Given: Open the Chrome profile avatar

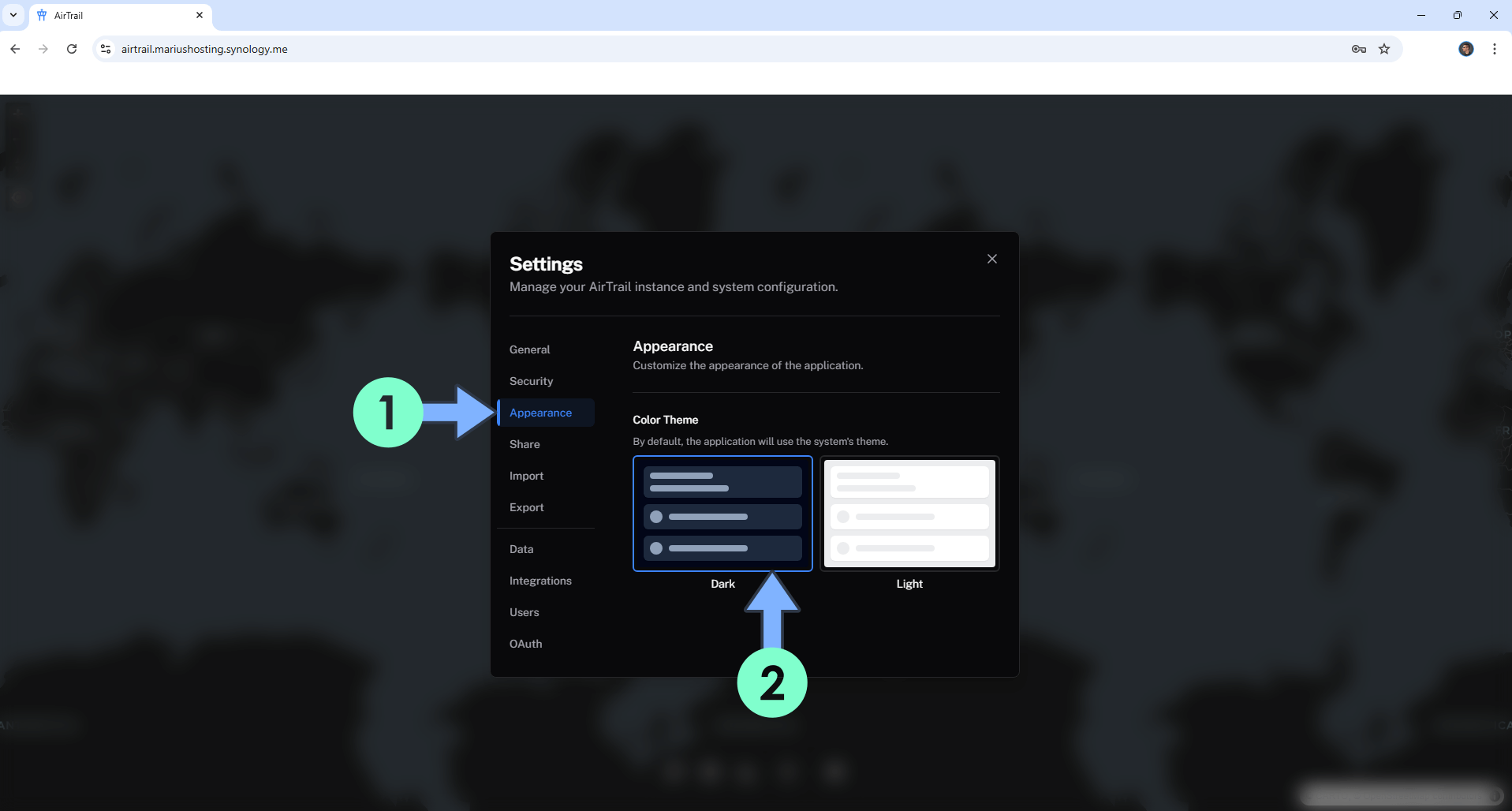Looking at the screenshot, I should (x=1465, y=49).
